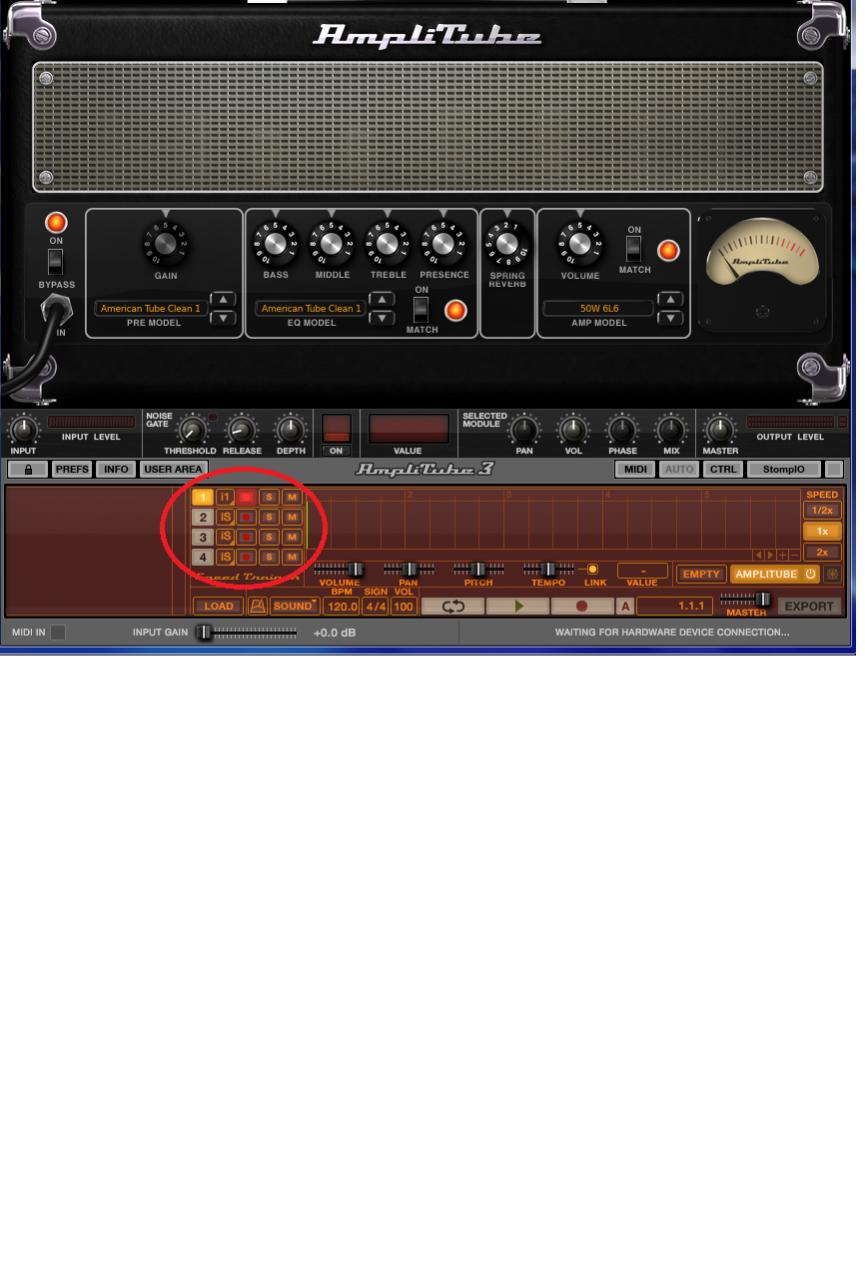Click the track VOLUME slider
Screen dimensions: 865x1278
coord(339,569)
